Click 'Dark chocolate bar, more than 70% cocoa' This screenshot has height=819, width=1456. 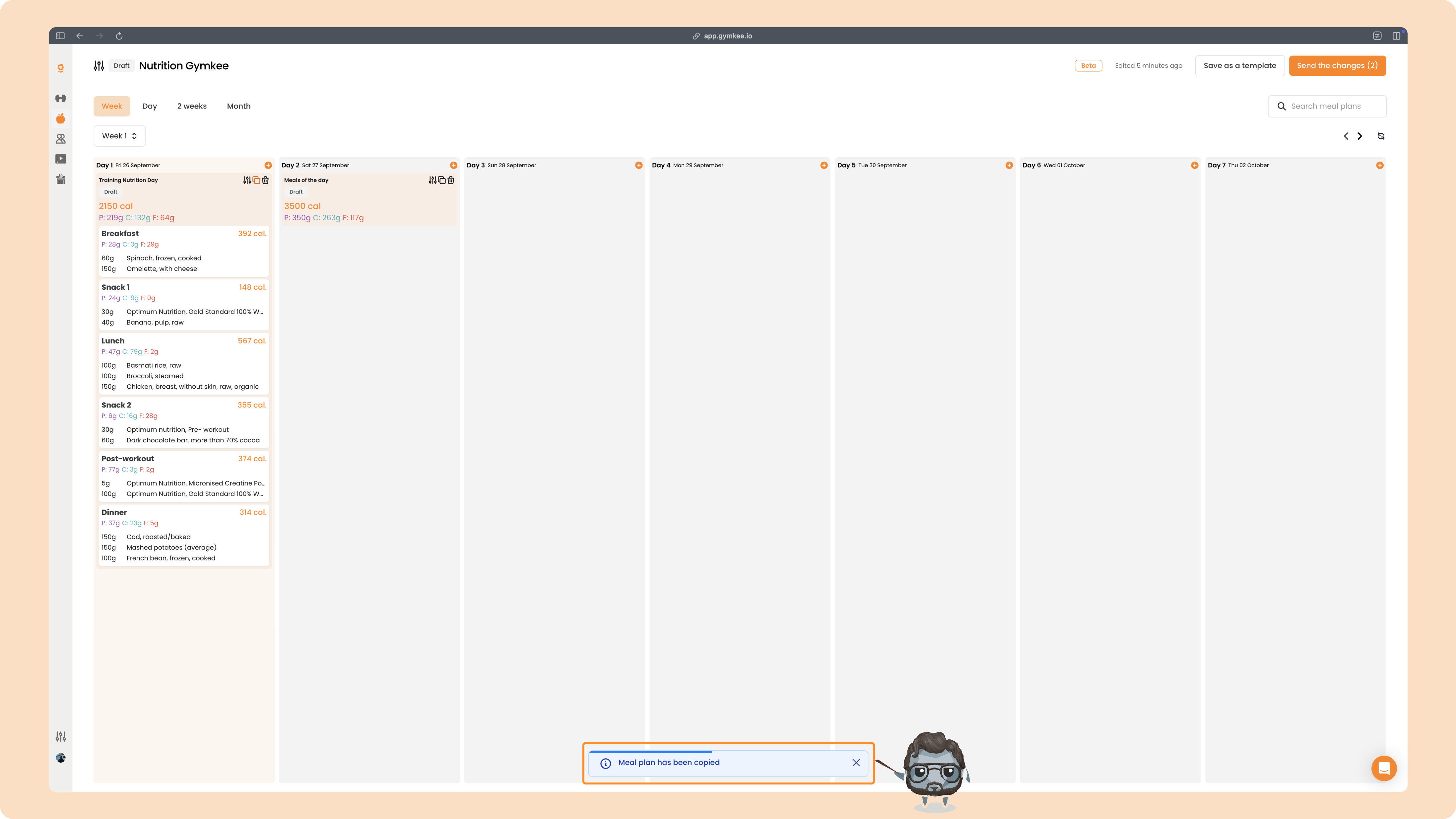click(193, 441)
